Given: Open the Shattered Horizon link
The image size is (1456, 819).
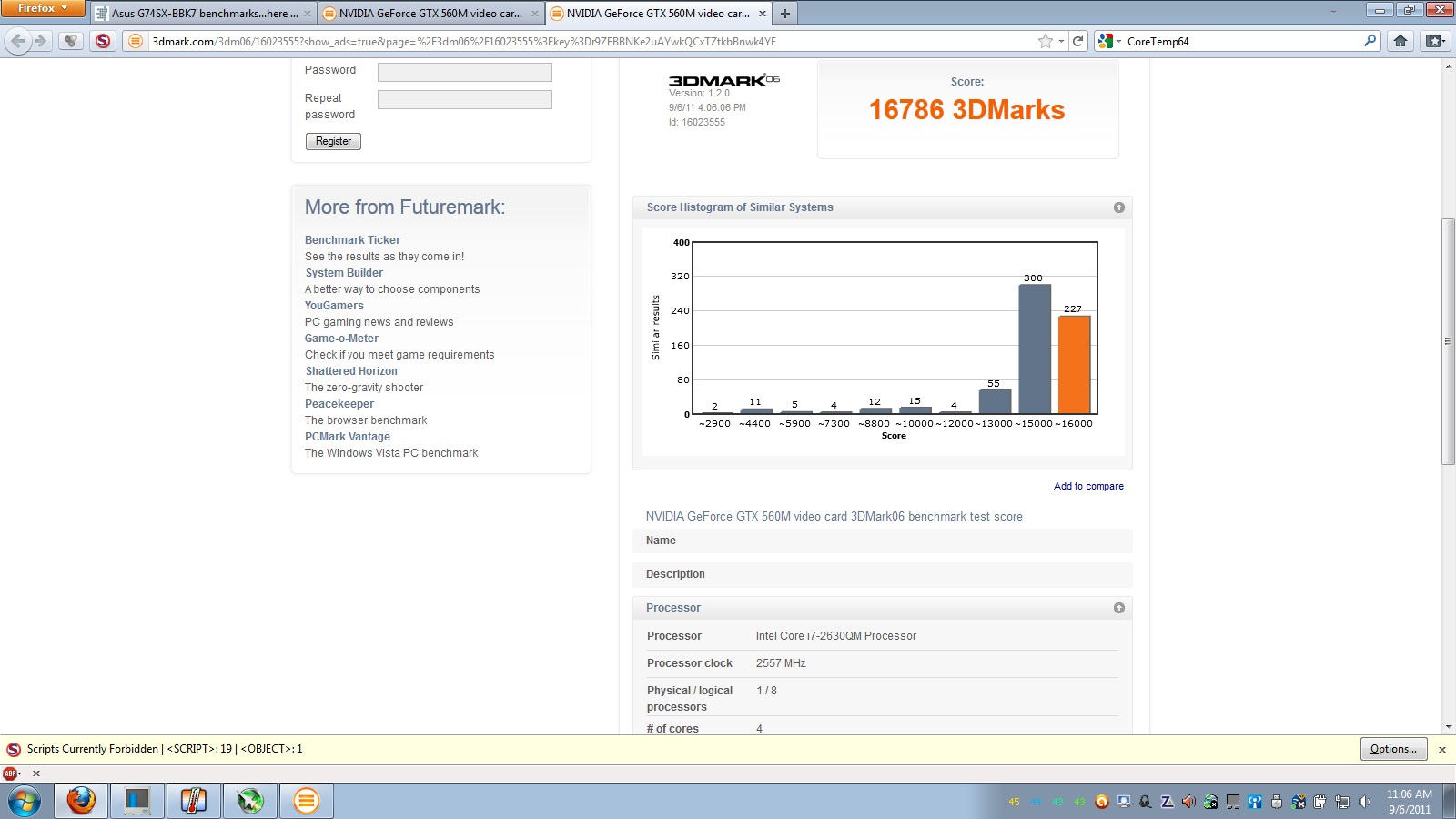Looking at the screenshot, I should (x=351, y=371).
